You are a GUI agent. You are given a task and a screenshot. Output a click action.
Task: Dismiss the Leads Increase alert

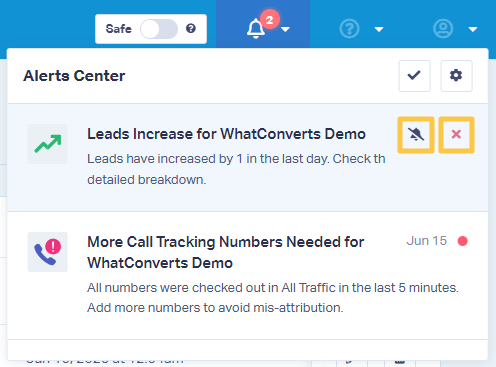[x=456, y=135]
